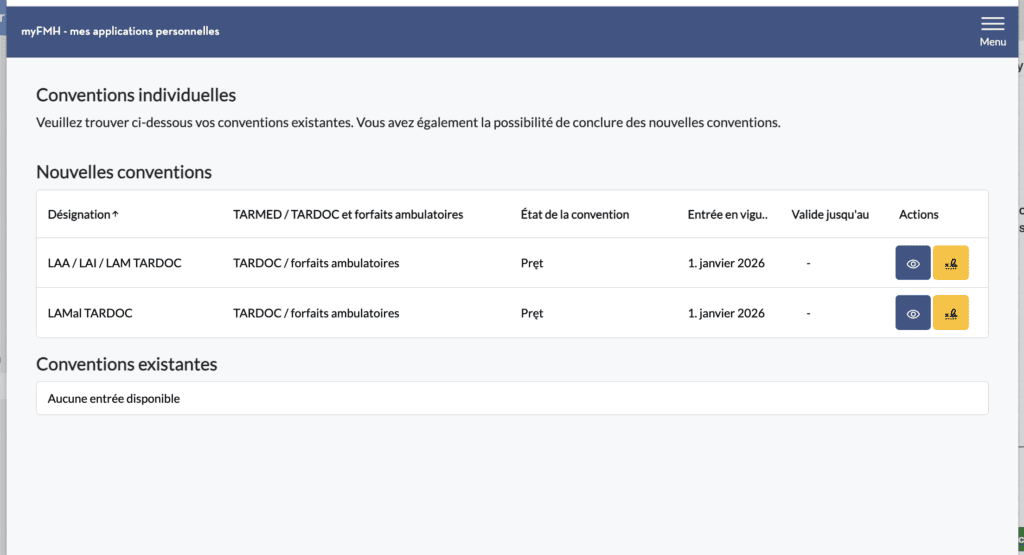The height and width of the screenshot is (555, 1024).
Task: Click the Prêt status of LAA / LAI / LAM
Action: click(x=532, y=263)
